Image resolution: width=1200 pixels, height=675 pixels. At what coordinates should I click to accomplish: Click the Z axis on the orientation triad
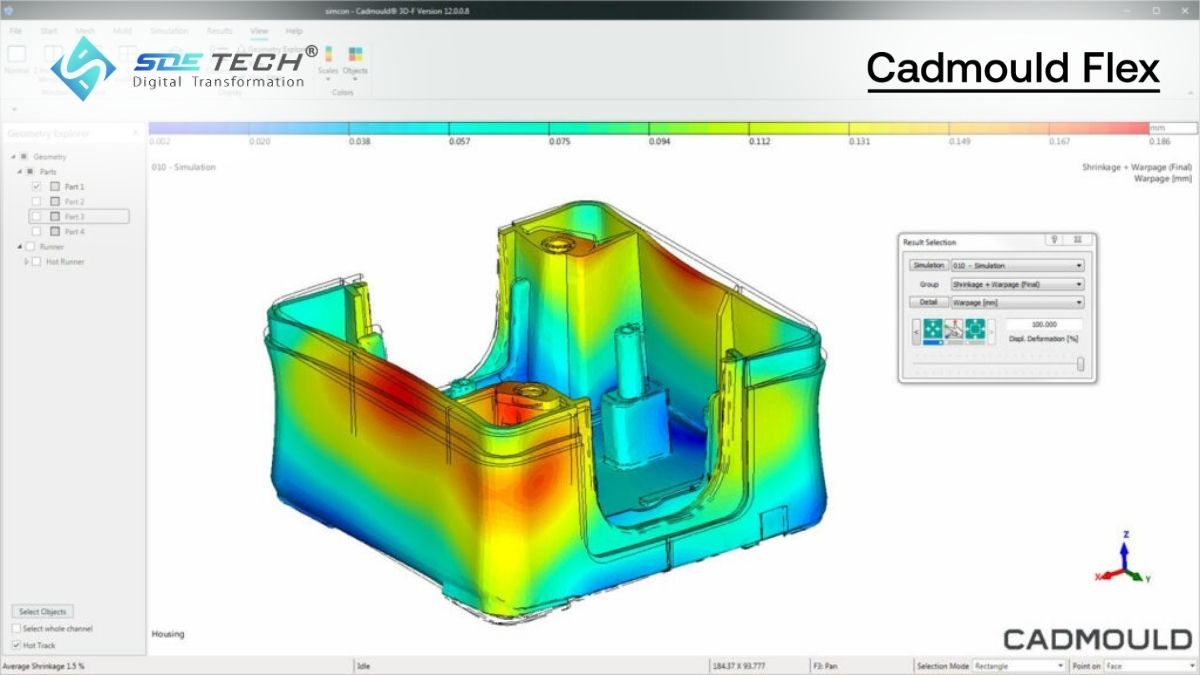click(1125, 548)
